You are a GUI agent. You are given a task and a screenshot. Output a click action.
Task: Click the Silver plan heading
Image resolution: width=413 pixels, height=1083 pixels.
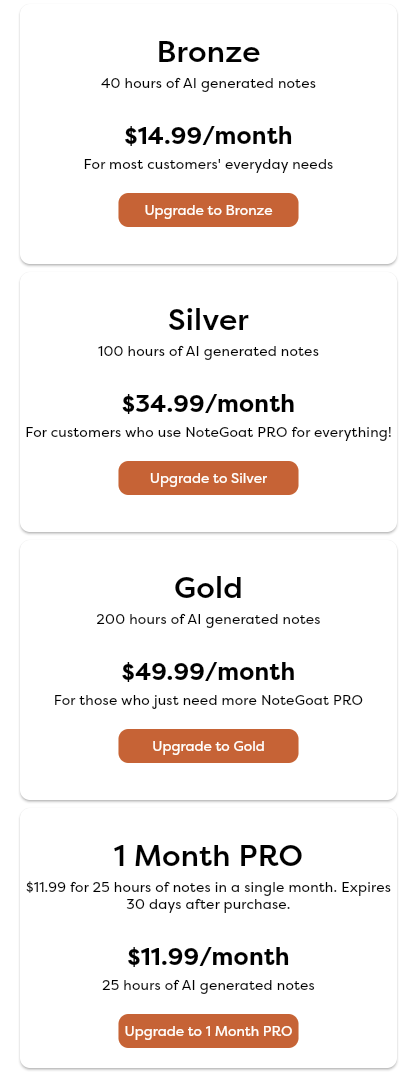click(x=209, y=320)
